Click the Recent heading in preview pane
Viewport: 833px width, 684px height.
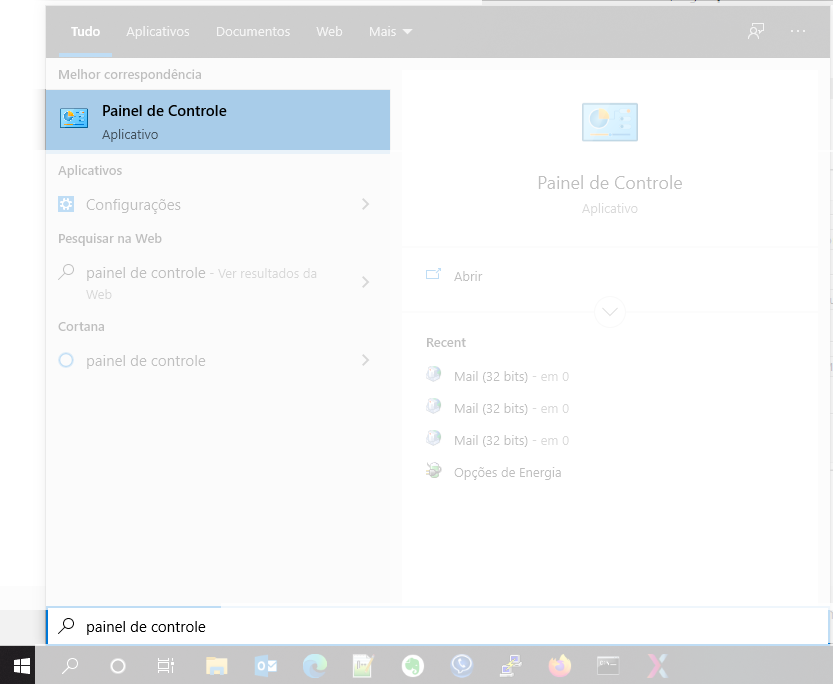[x=446, y=343]
